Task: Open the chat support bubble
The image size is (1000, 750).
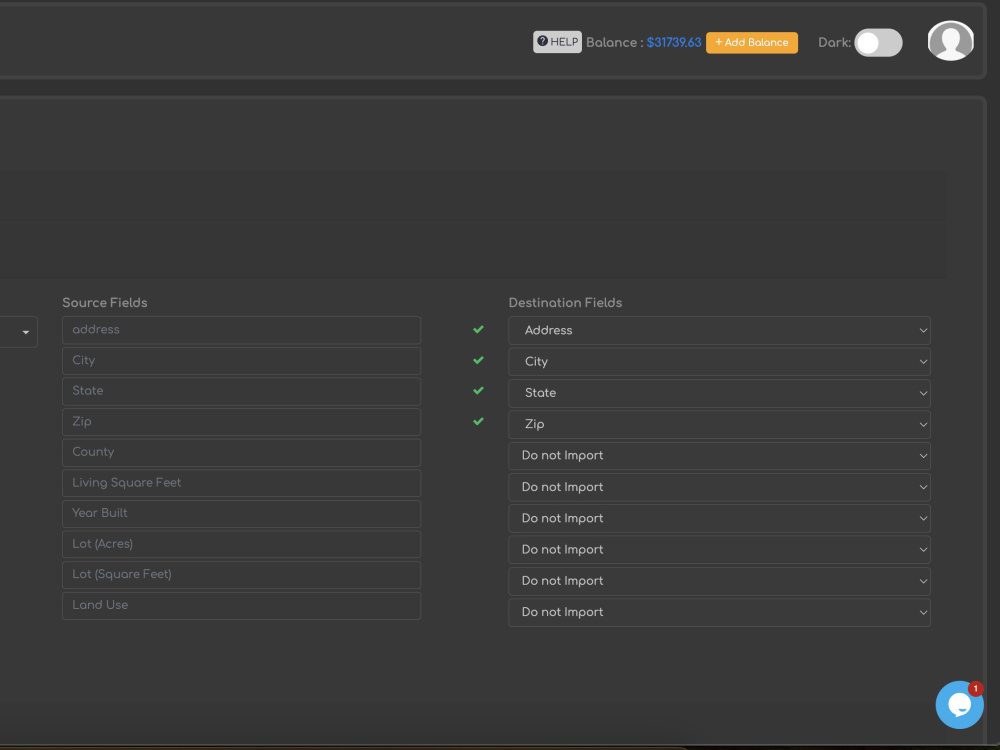Action: [959, 705]
